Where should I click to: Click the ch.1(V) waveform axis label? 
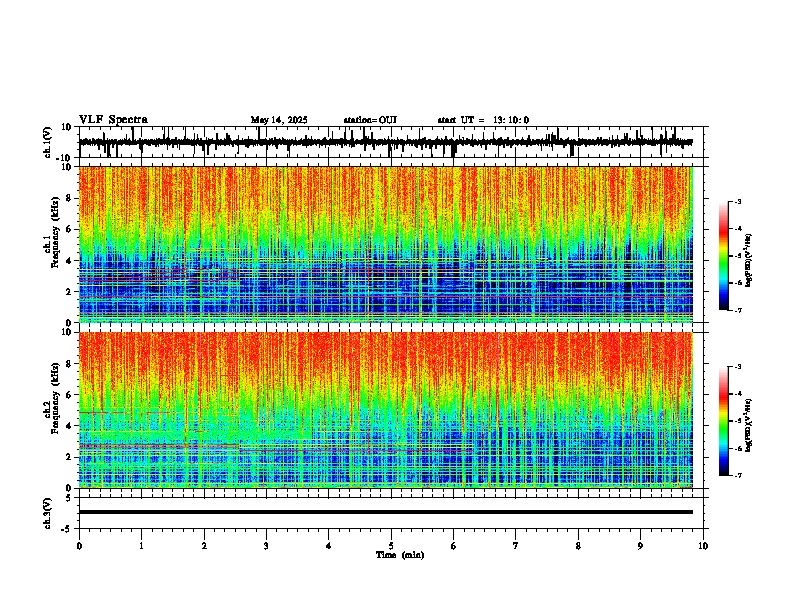[48, 142]
